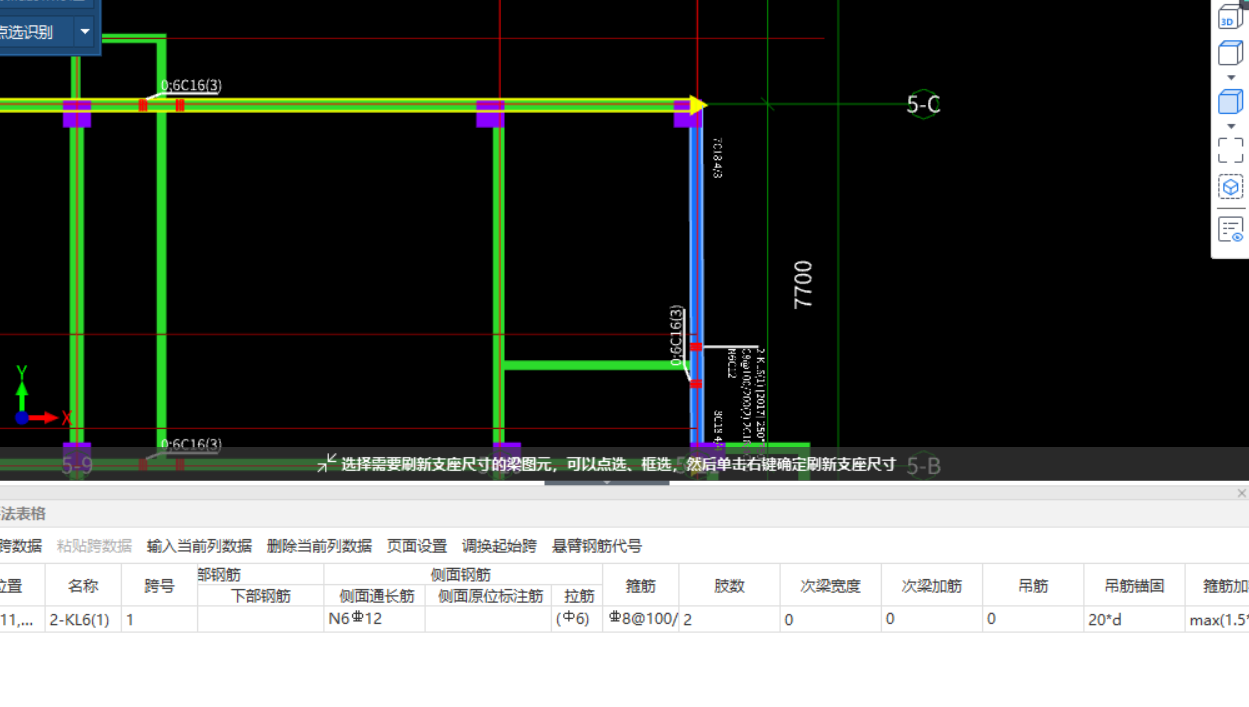The width and height of the screenshot is (1249, 707).
Task: Activate the dashed-rectangle zoom window icon
Action: pyautogui.click(x=1231, y=150)
